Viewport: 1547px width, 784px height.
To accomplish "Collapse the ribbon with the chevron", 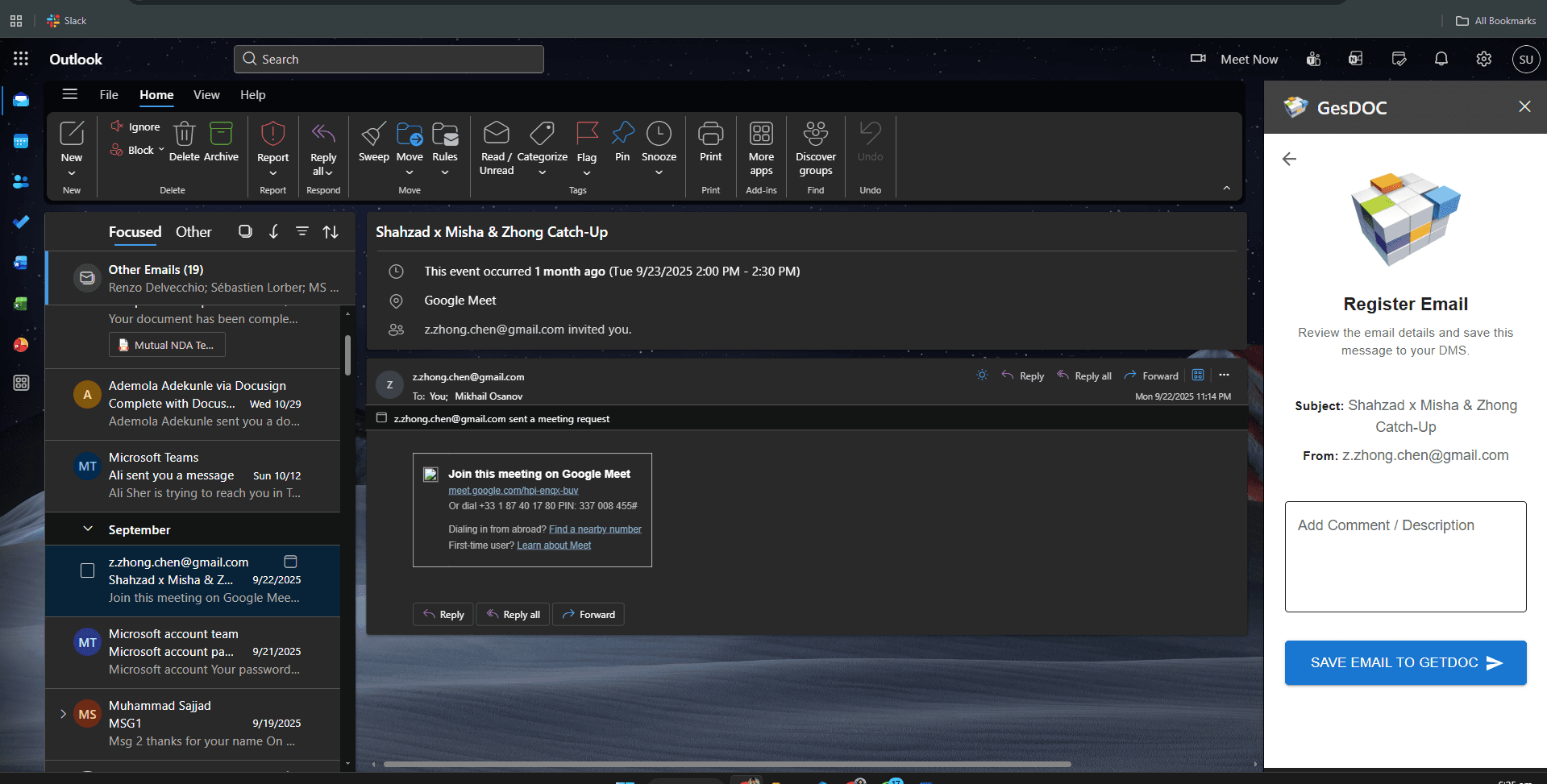I will tap(1226, 189).
